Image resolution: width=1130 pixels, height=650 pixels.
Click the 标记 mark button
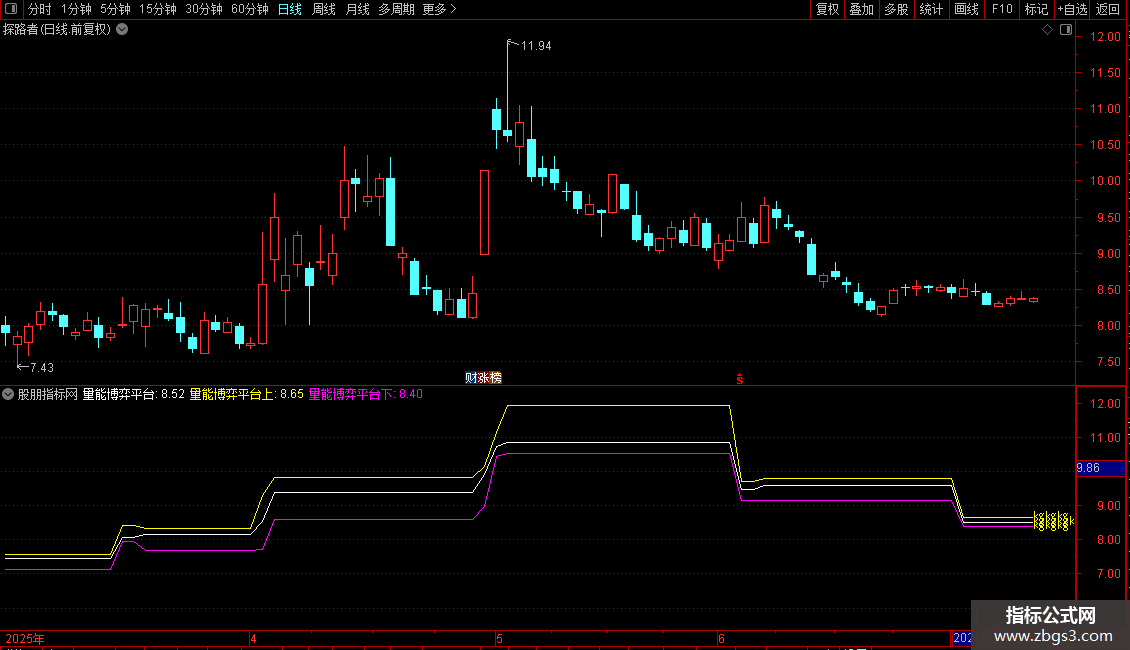tap(1036, 9)
